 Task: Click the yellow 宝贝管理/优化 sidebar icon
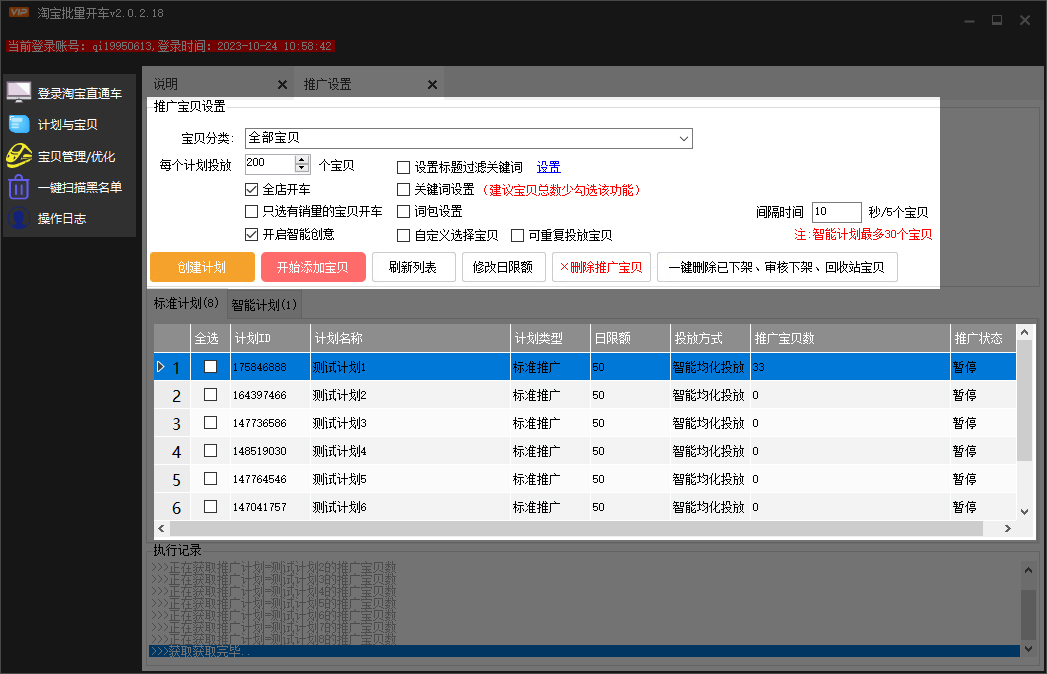19,155
